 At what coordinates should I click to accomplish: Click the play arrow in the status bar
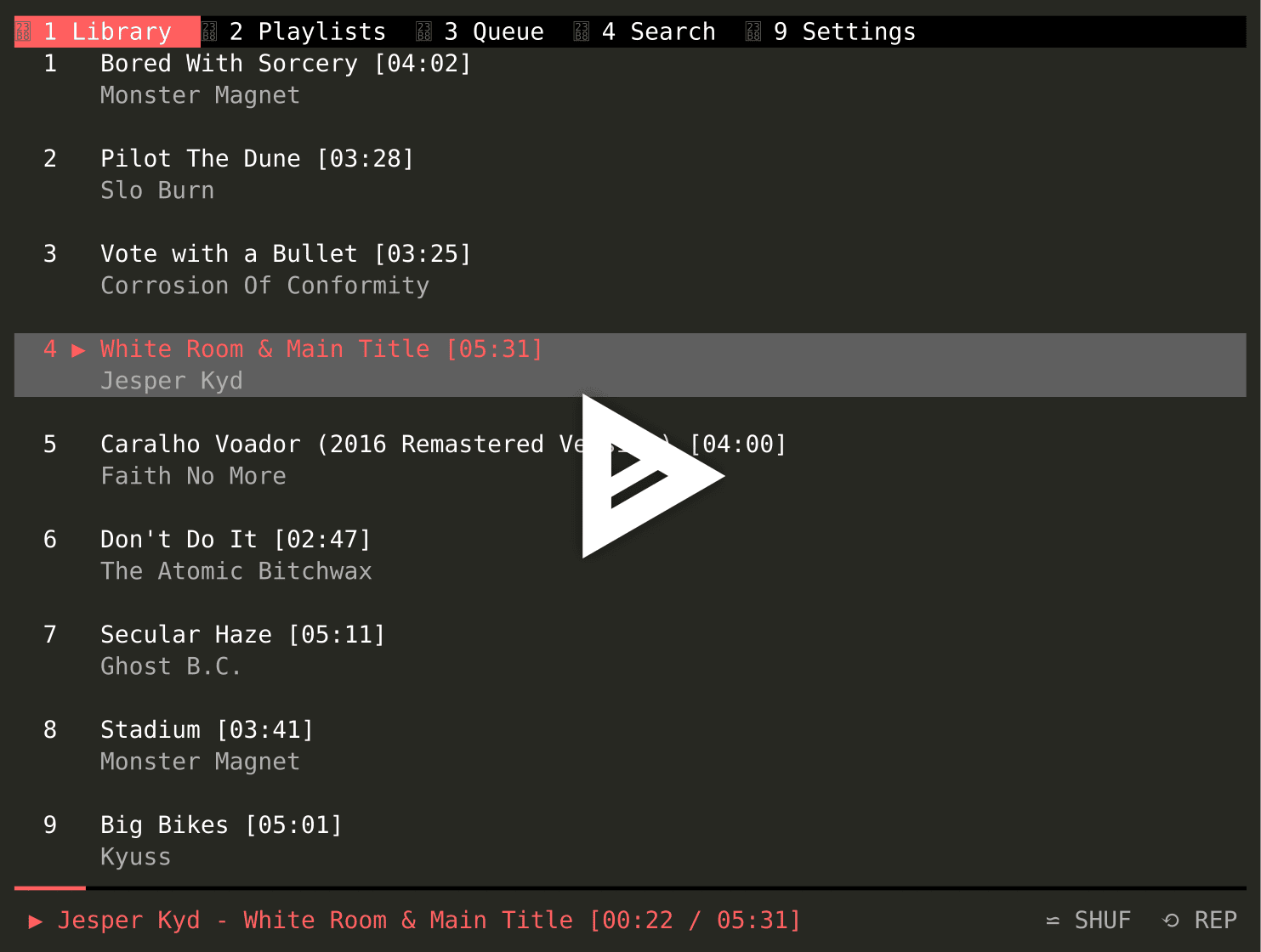click(35, 921)
